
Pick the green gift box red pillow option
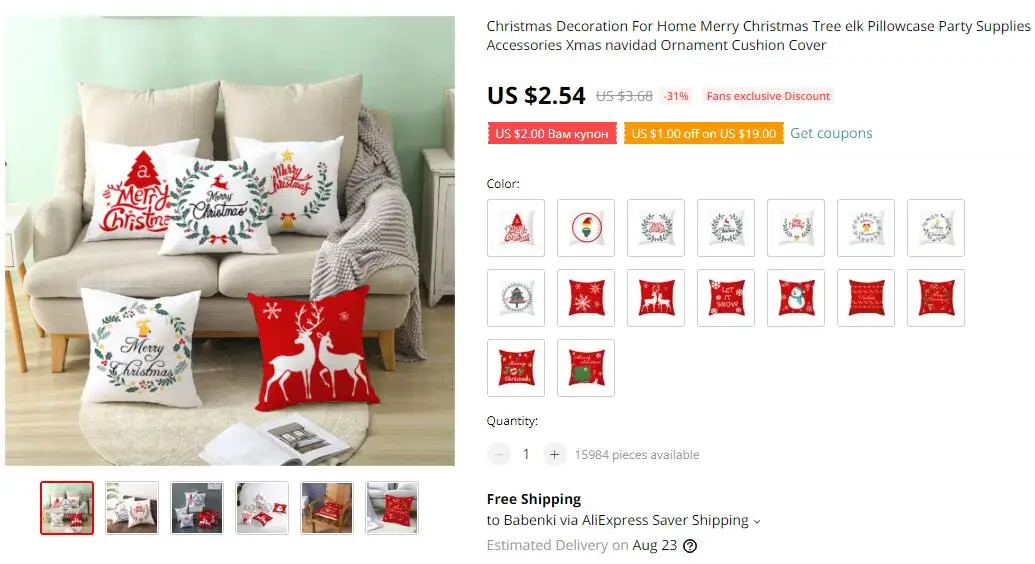point(586,368)
